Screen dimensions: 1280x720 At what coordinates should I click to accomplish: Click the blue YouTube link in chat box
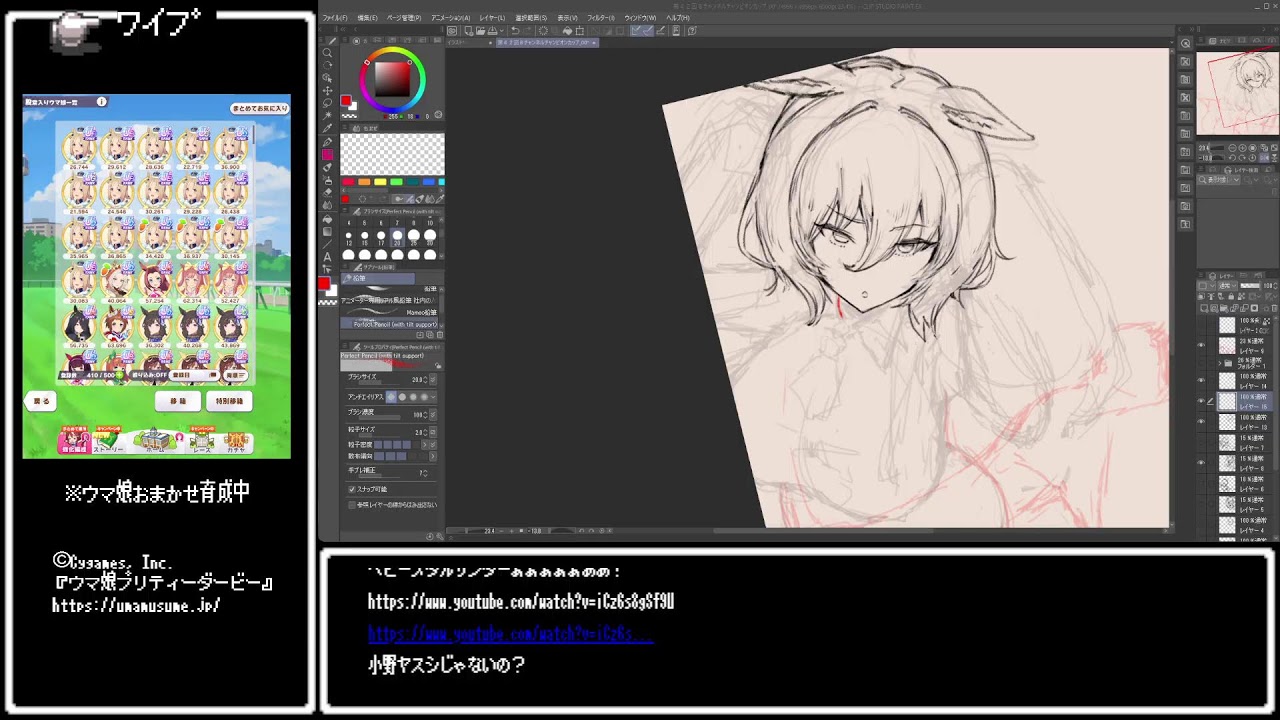510,634
